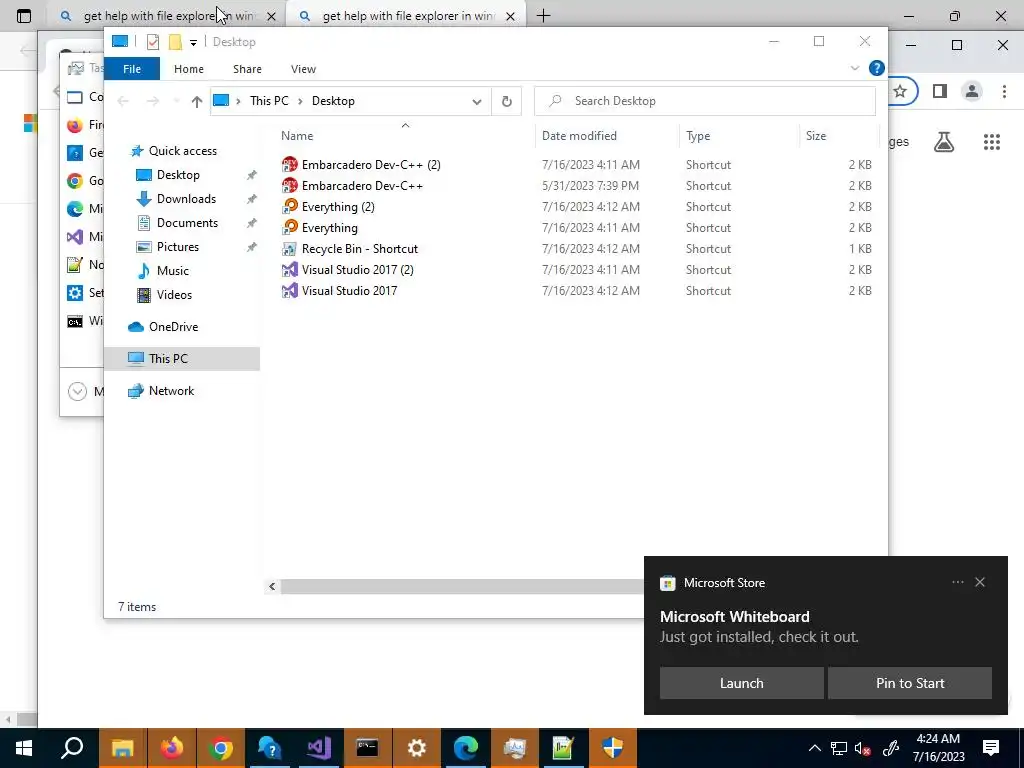The height and width of the screenshot is (768, 1024).
Task: Open Quick access in navigation pane
Action: click(x=182, y=151)
